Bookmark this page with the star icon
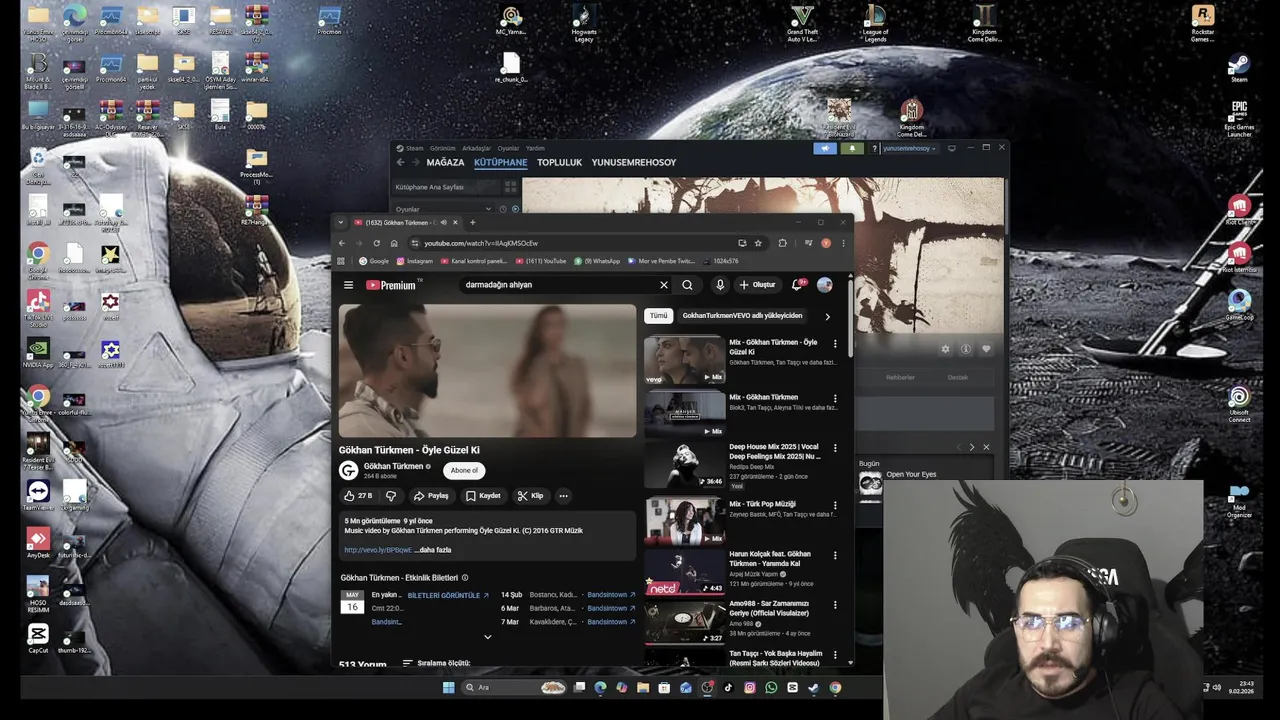 pos(758,243)
